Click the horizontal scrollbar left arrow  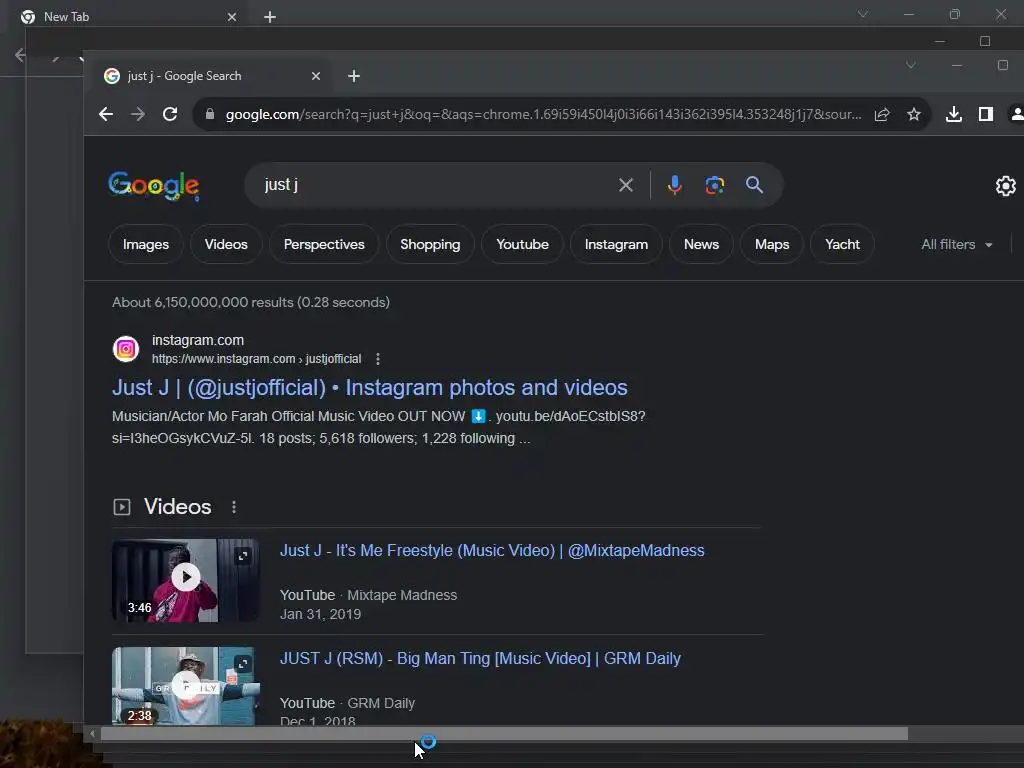click(92, 734)
